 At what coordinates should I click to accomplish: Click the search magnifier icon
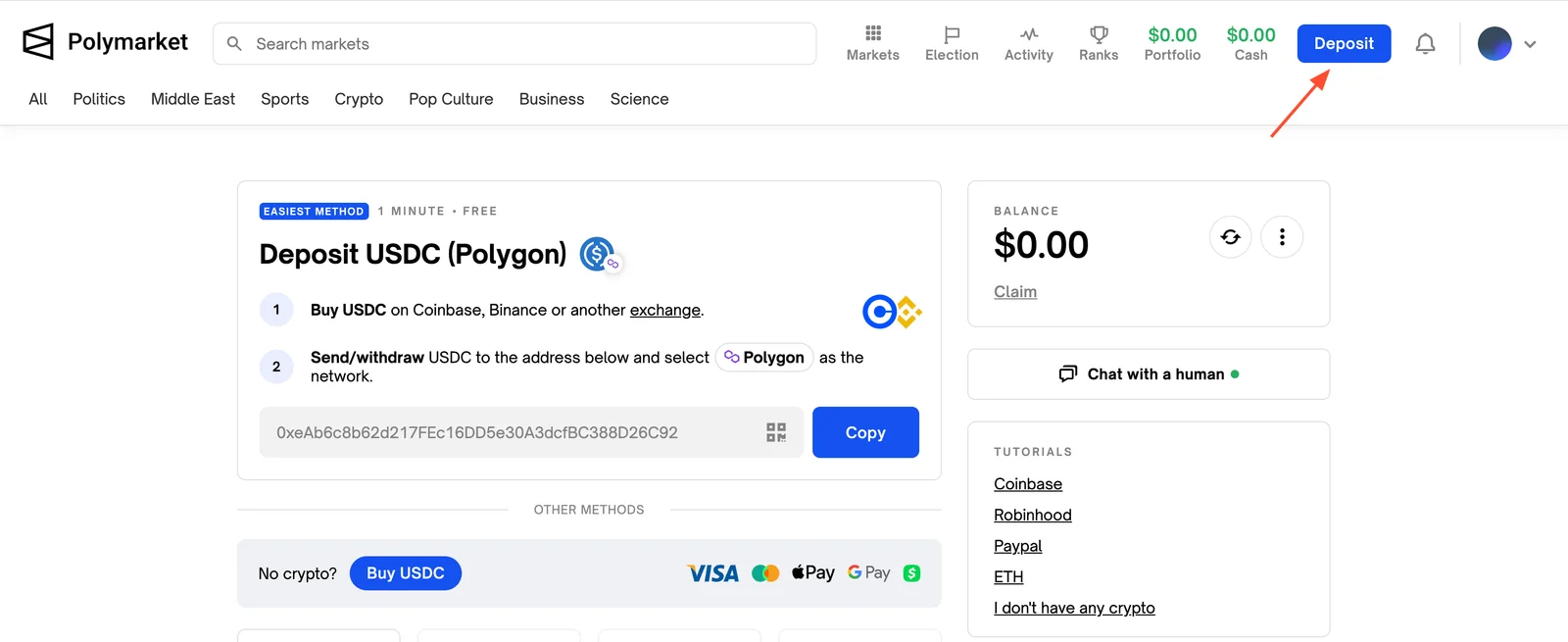(234, 44)
